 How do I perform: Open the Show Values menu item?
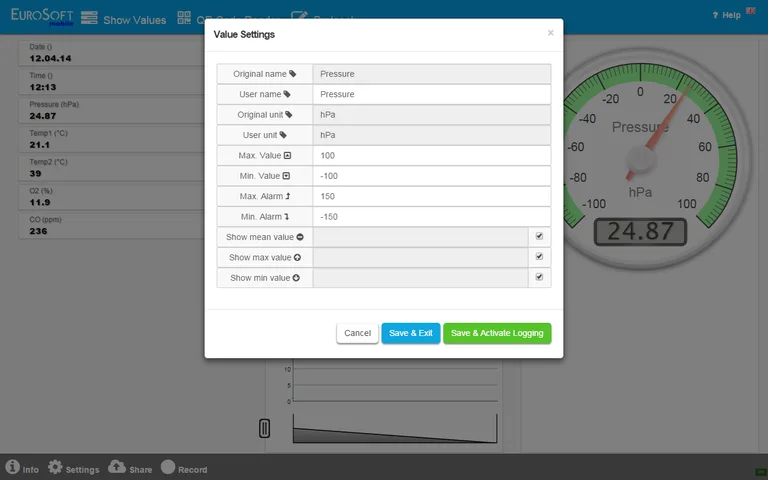coord(135,20)
